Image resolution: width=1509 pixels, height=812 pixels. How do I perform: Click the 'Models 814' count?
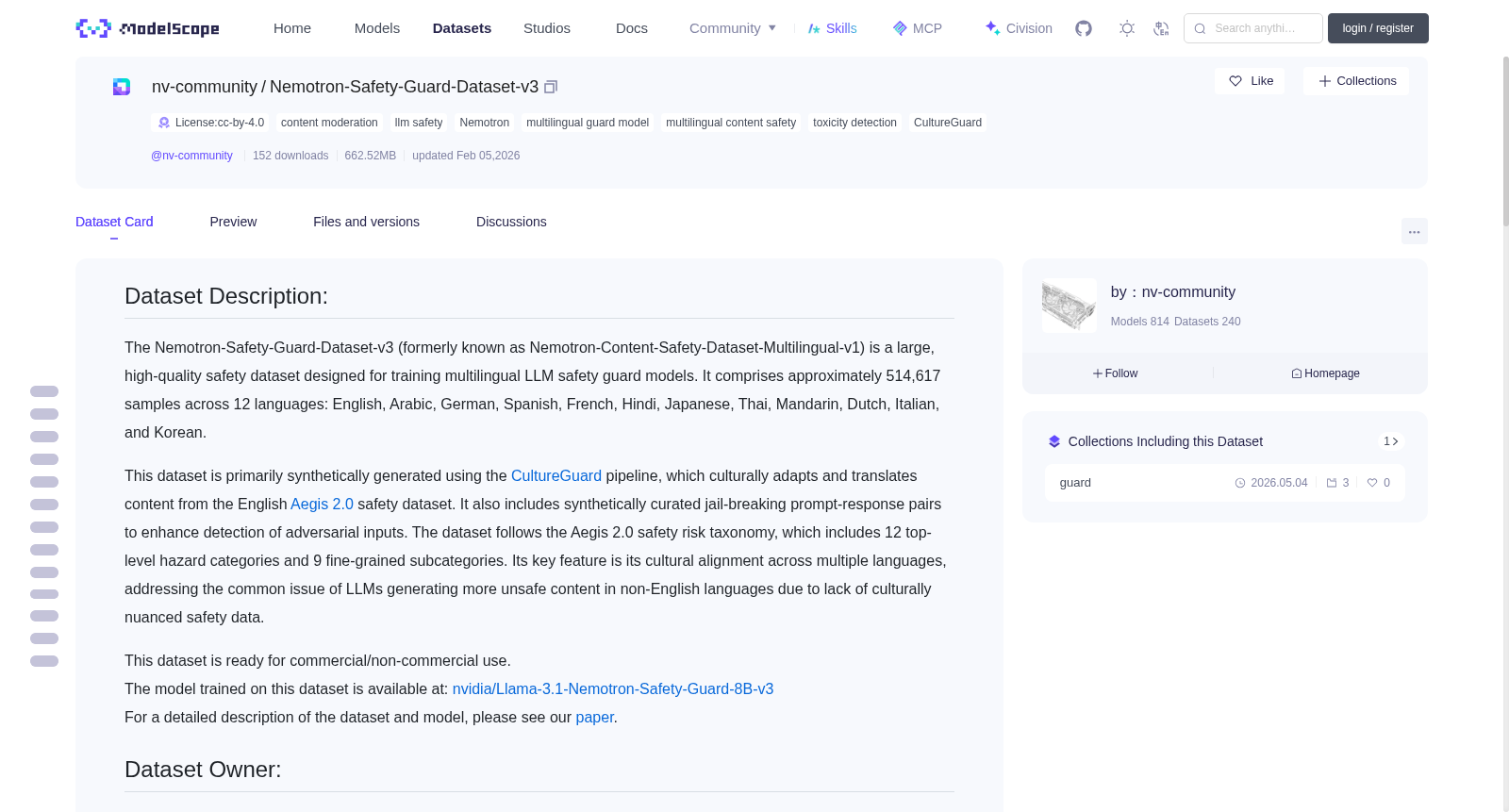pos(1139,322)
